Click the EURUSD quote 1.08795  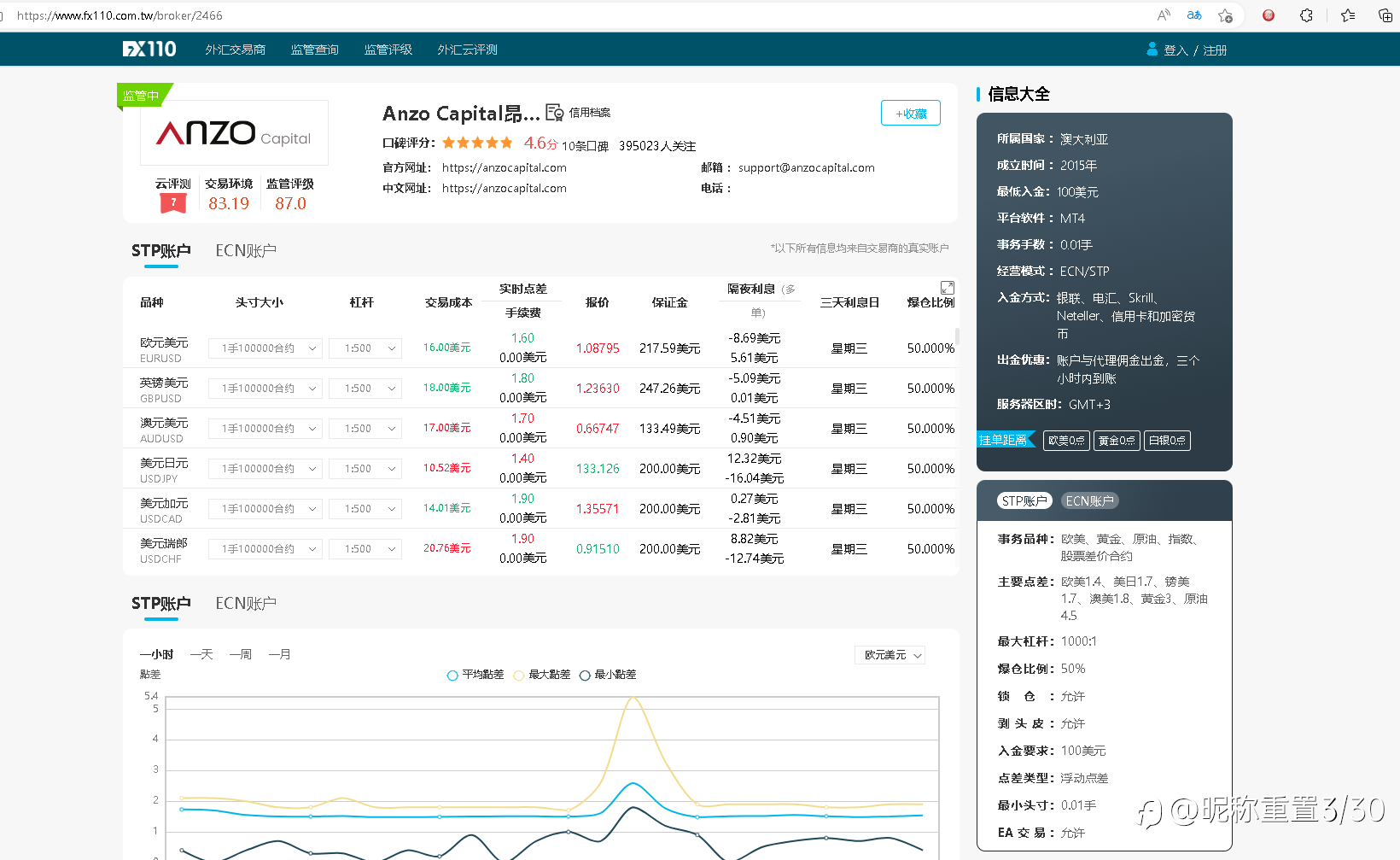pyautogui.click(x=598, y=348)
